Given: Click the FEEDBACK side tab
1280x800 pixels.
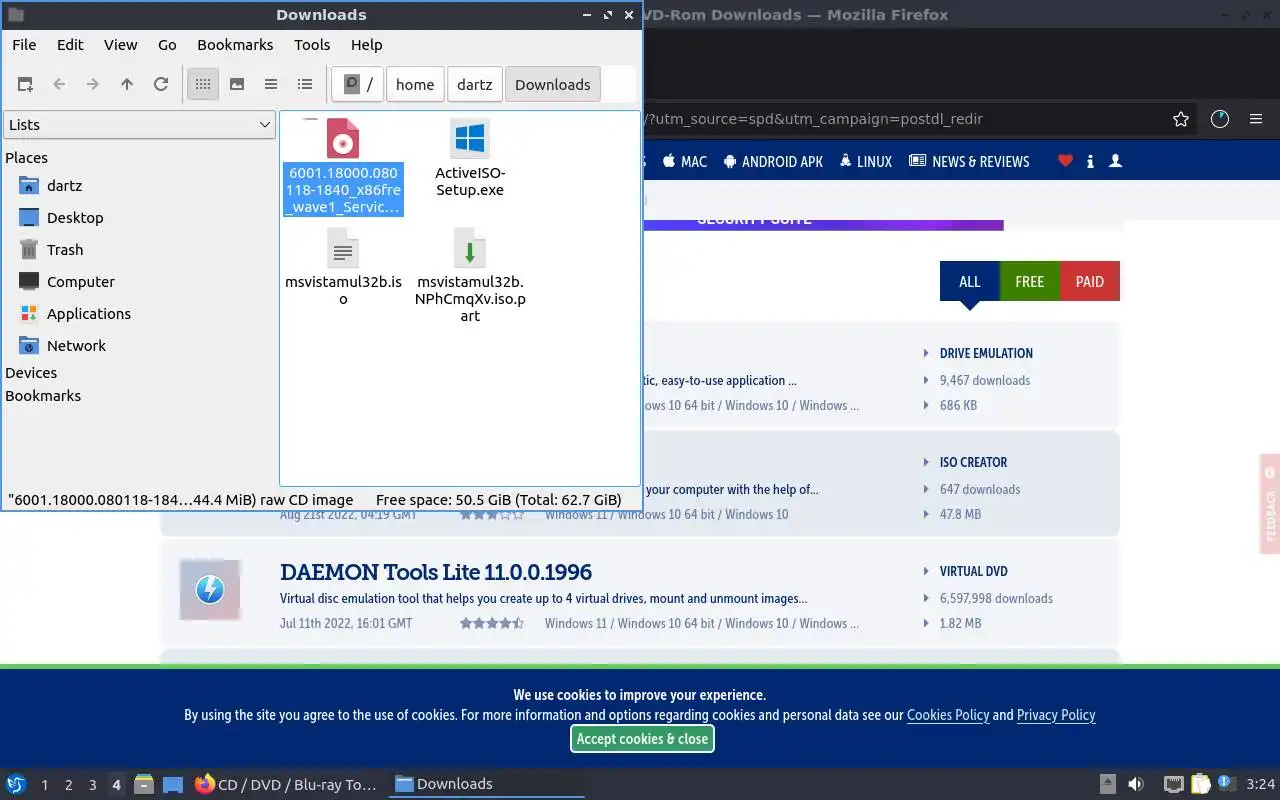Looking at the screenshot, I should tap(1270, 504).
